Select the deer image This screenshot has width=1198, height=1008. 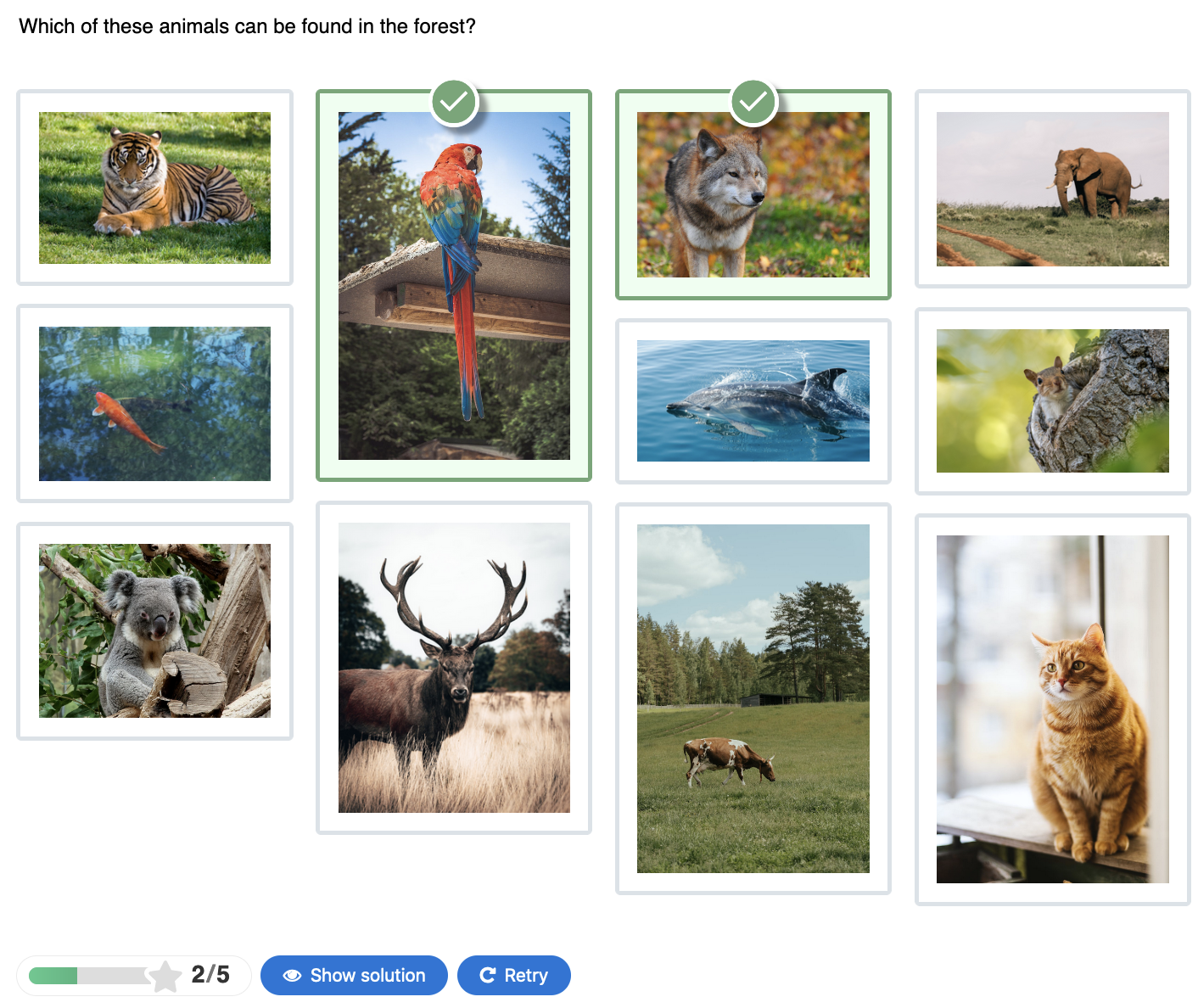(x=454, y=666)
